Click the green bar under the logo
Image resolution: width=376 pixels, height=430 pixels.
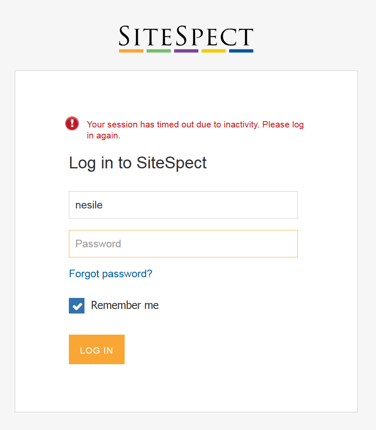(159, 51)
